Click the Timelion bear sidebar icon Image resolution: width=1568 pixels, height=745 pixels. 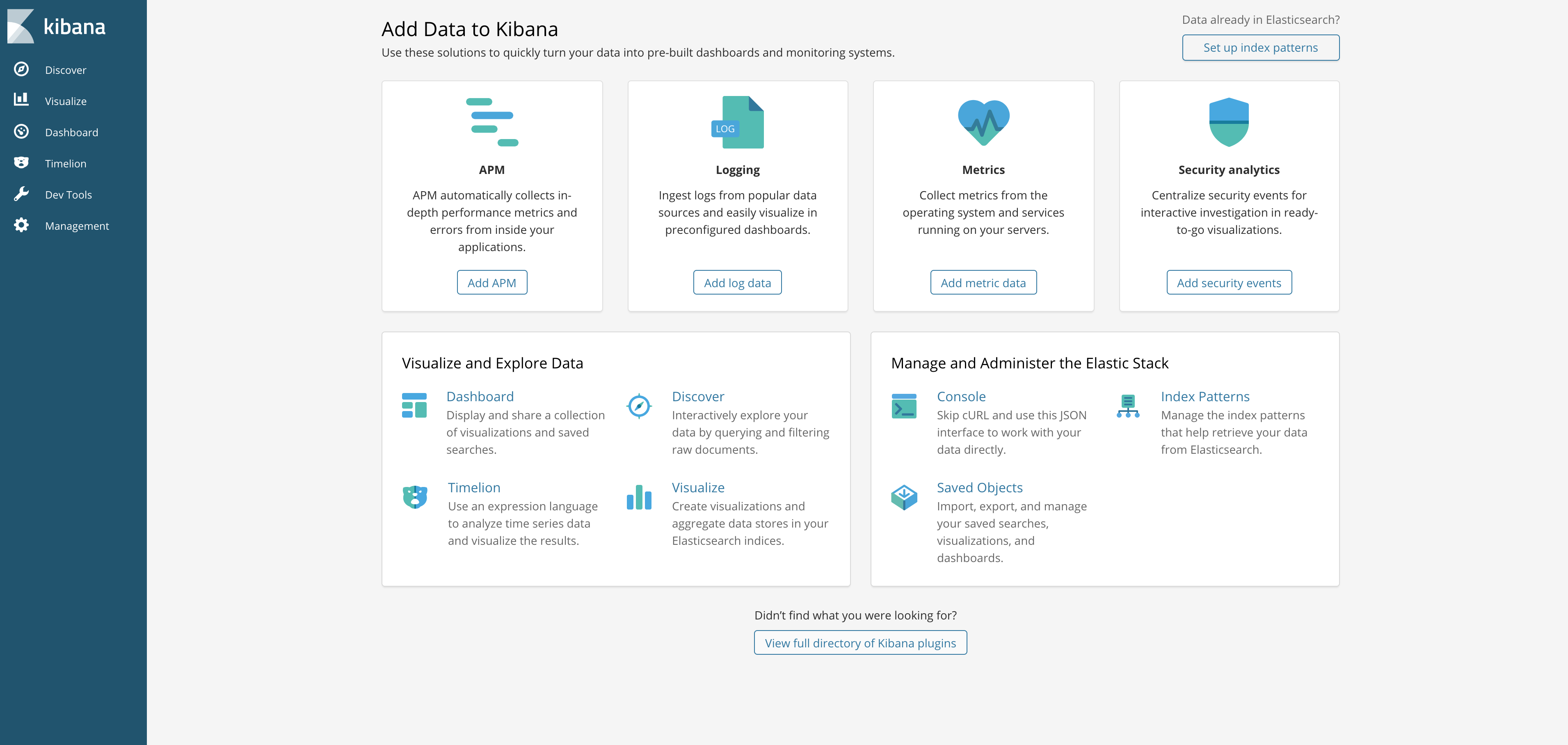tap(21, 162)
